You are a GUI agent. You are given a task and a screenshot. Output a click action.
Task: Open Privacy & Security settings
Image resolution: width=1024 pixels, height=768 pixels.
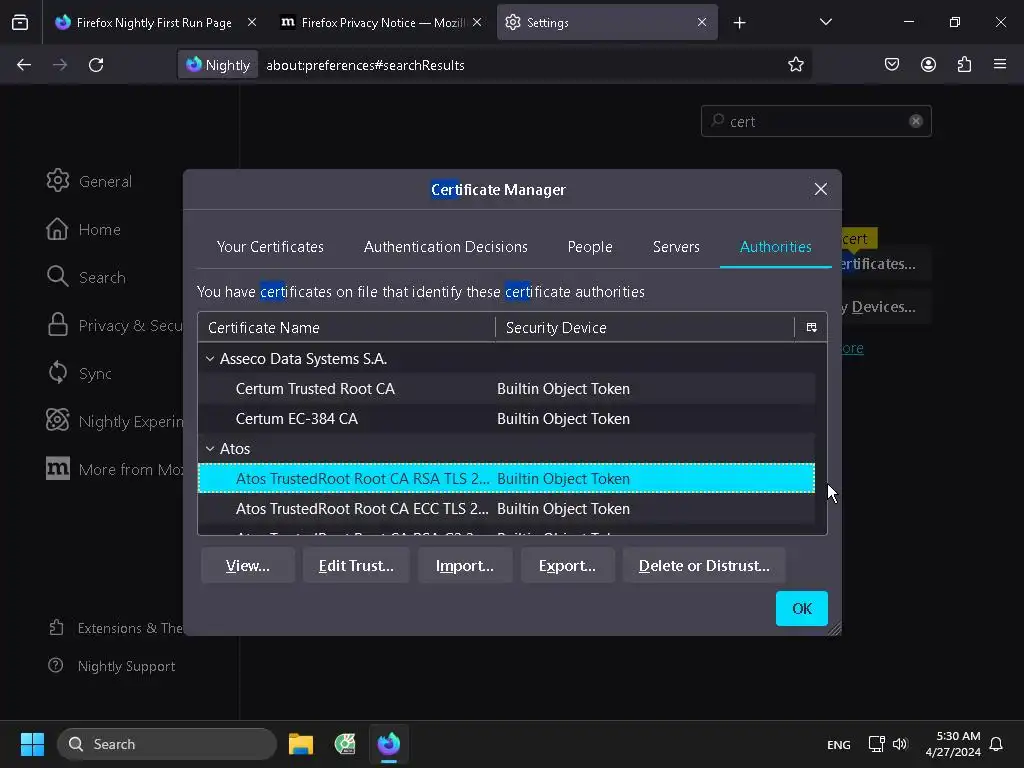coord(114,325)
